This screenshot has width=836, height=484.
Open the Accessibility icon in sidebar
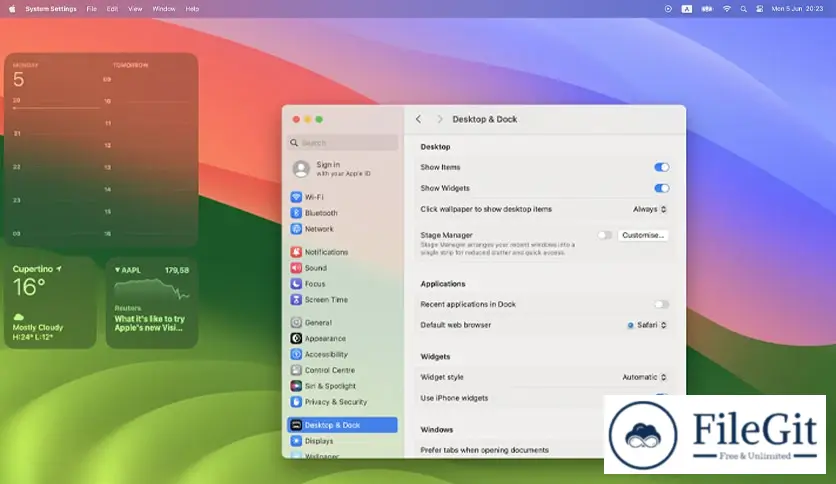(x=296, y=354)
